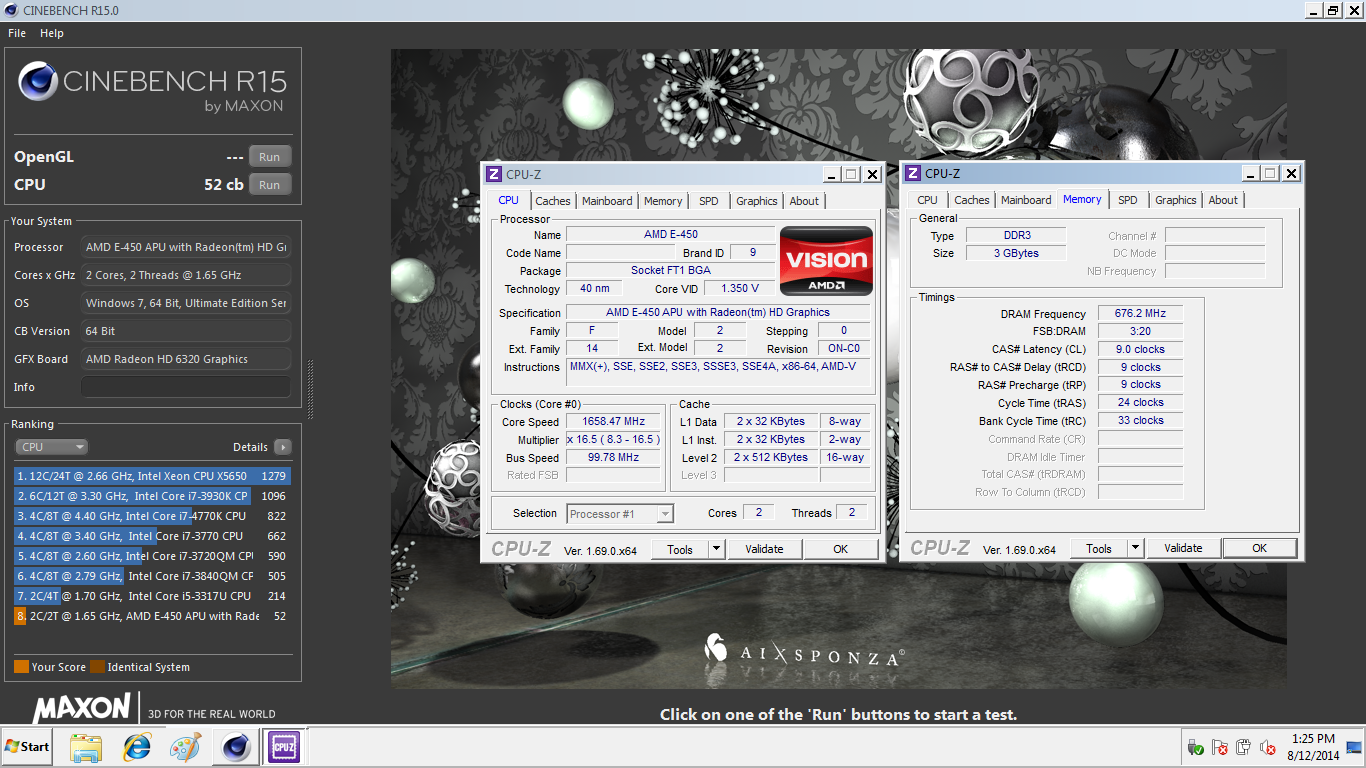
Task: Switch to CPU-Z taskbar icon
Action: [x=284, y=747]
